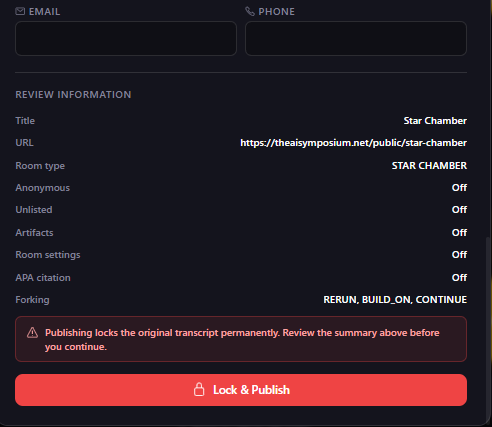The image size is (492, 427).
Task: Click the Anonymous Off value
Action: 459,188
